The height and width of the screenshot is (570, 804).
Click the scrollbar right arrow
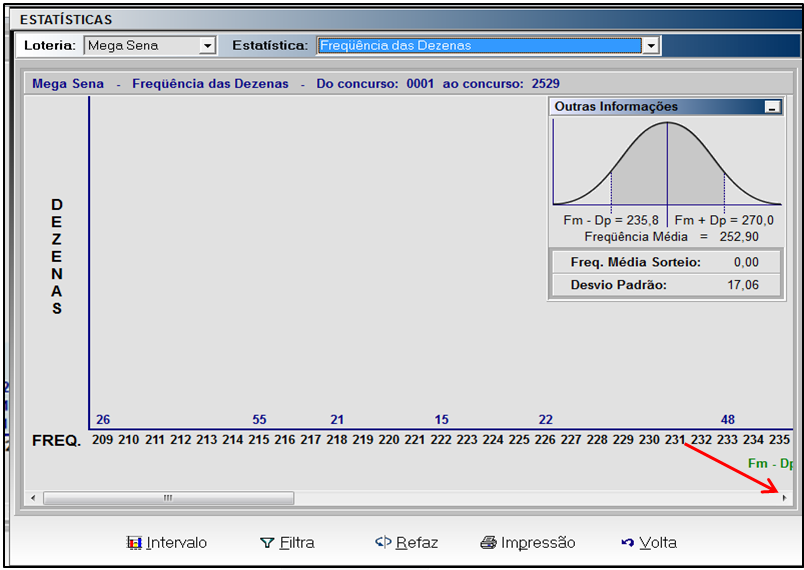click(784, 498)
